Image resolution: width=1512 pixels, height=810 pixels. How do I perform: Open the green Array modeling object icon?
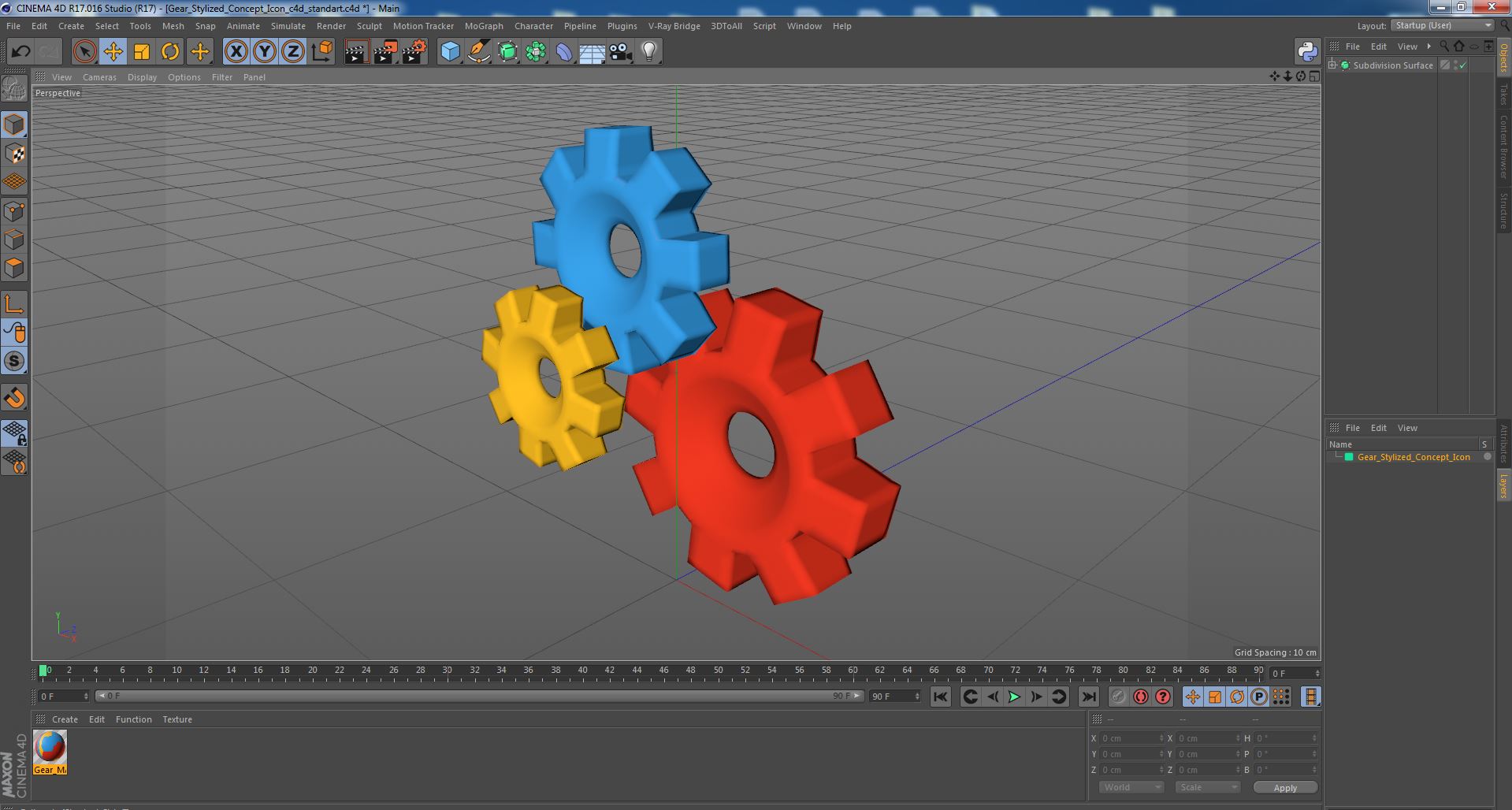tap(536, 52)
